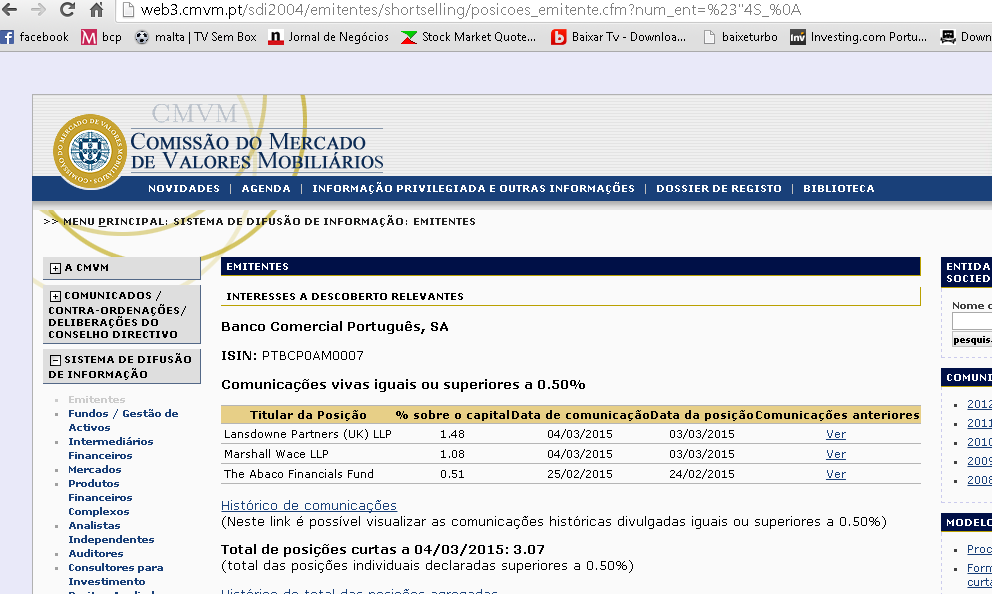Select The Abaco Financials Fund cell

click(x=299, y=474)
